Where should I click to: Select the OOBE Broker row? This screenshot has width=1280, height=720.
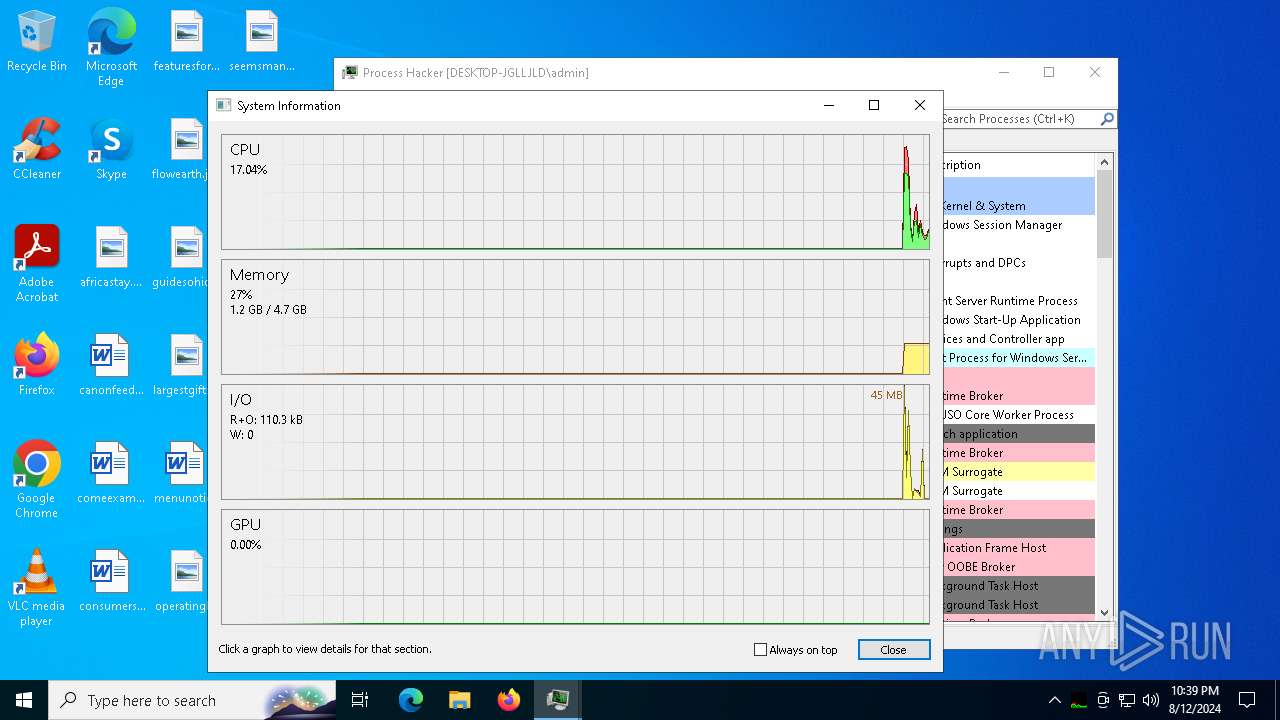[x=1019, y=567]
